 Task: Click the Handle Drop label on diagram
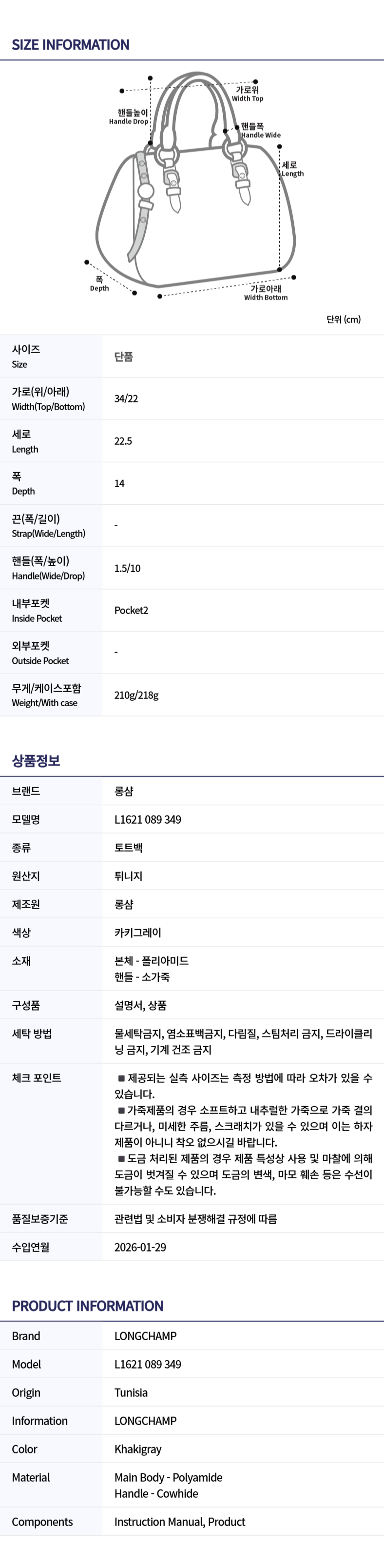tap(129, 117)
